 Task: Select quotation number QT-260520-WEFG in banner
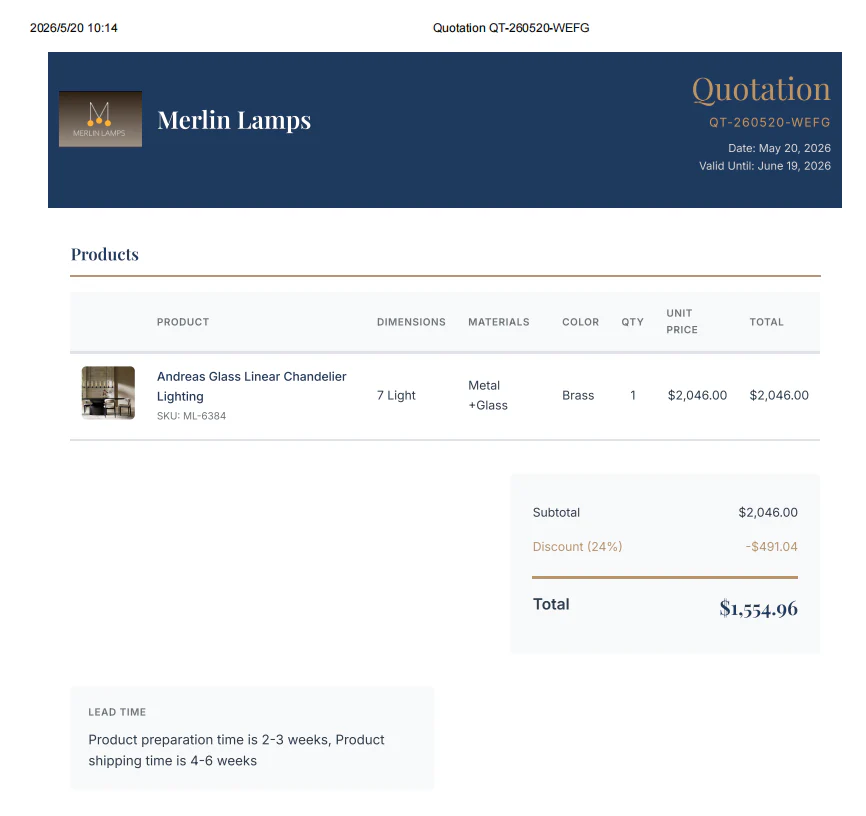point(770,123)
